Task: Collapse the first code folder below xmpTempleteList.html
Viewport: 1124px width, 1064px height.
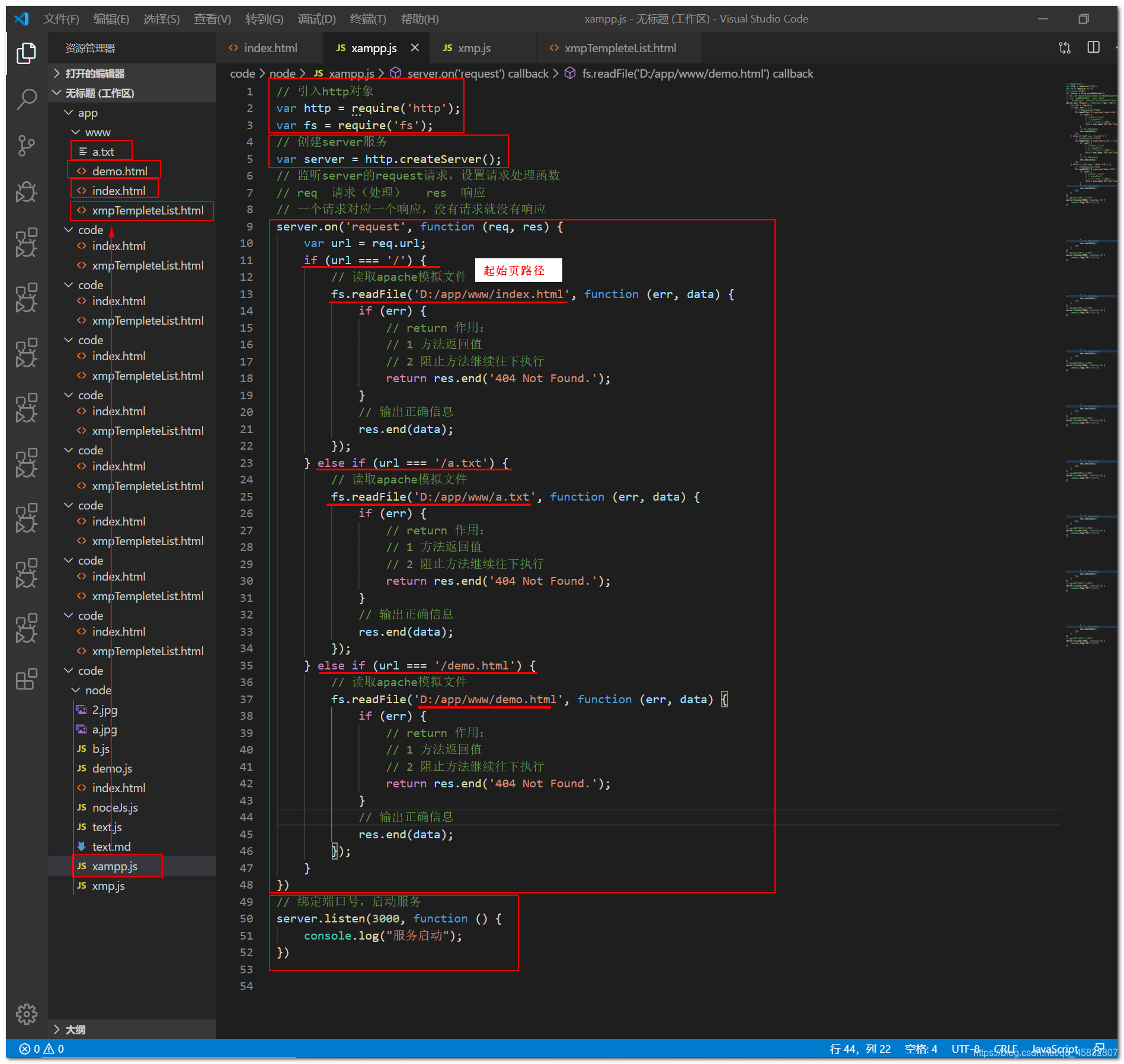Action: point(132,230)
